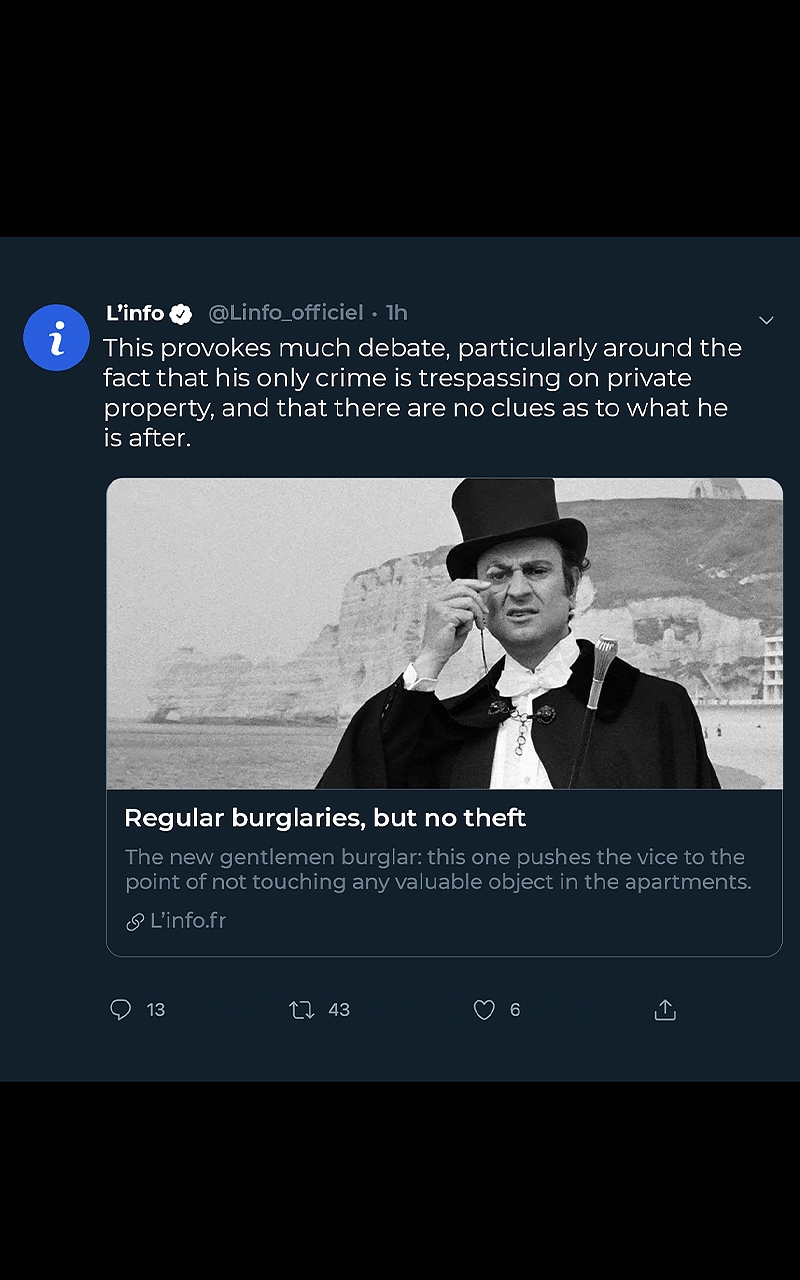
Task: Click the reply count of 13
Action: [156, 1010]
